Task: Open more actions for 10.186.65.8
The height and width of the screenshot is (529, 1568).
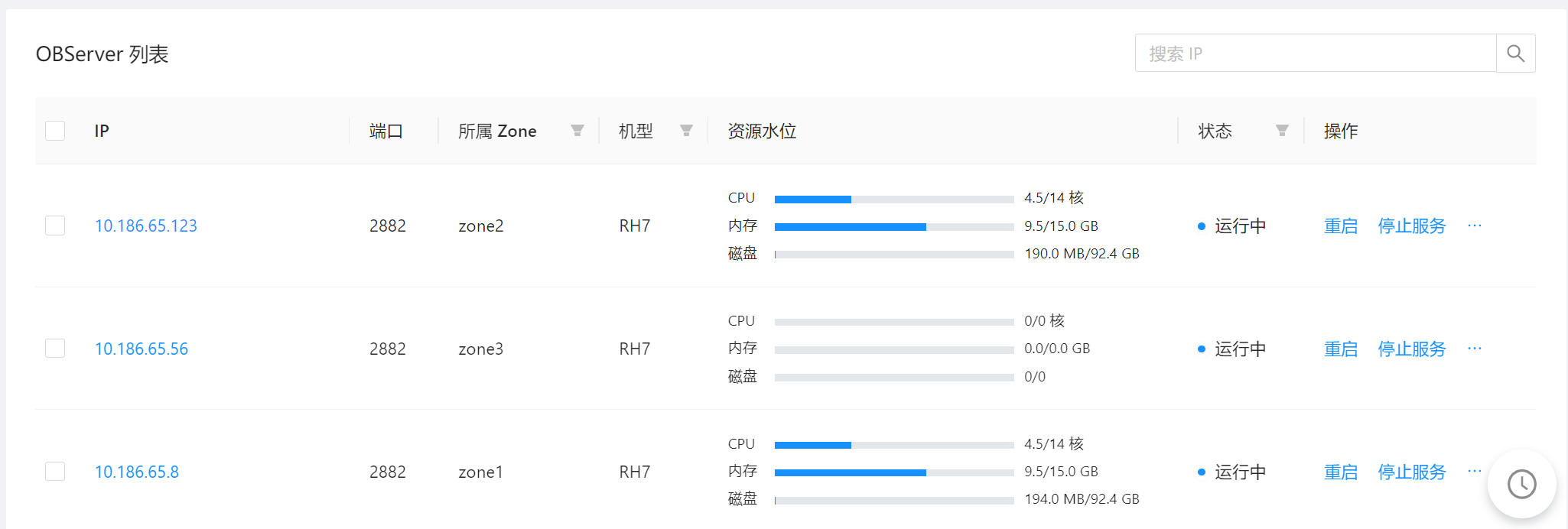Action: 1475,471
